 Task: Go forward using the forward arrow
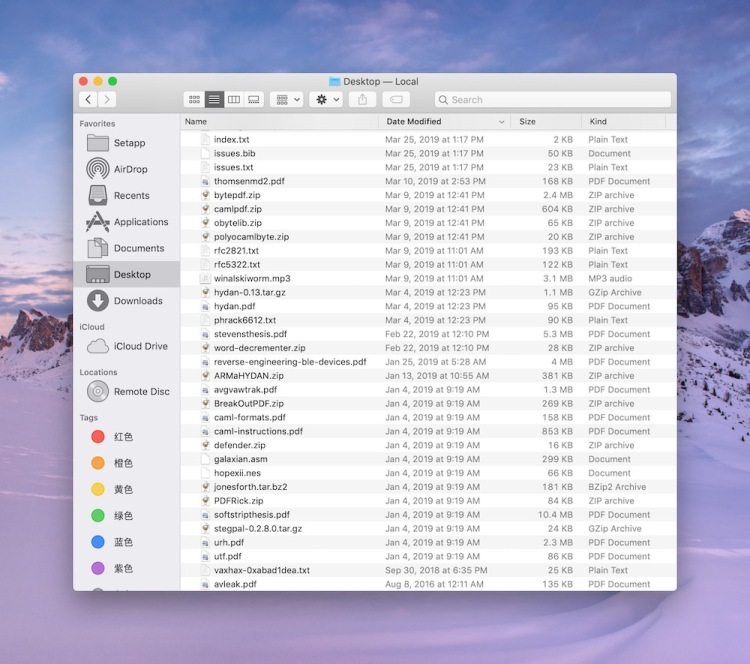coord(107,100)
